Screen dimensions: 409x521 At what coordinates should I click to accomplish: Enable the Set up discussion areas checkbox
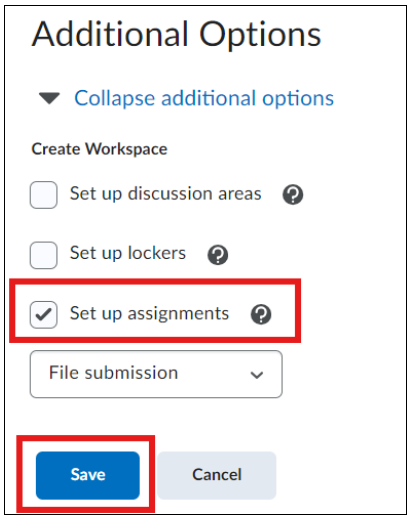click(44, 195)
